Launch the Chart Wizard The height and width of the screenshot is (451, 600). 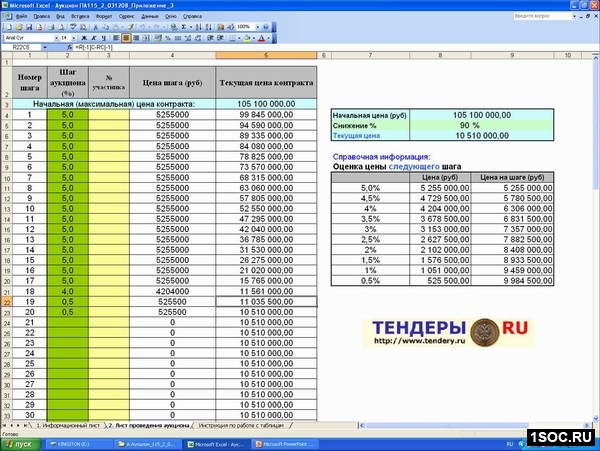coord(221,27)
